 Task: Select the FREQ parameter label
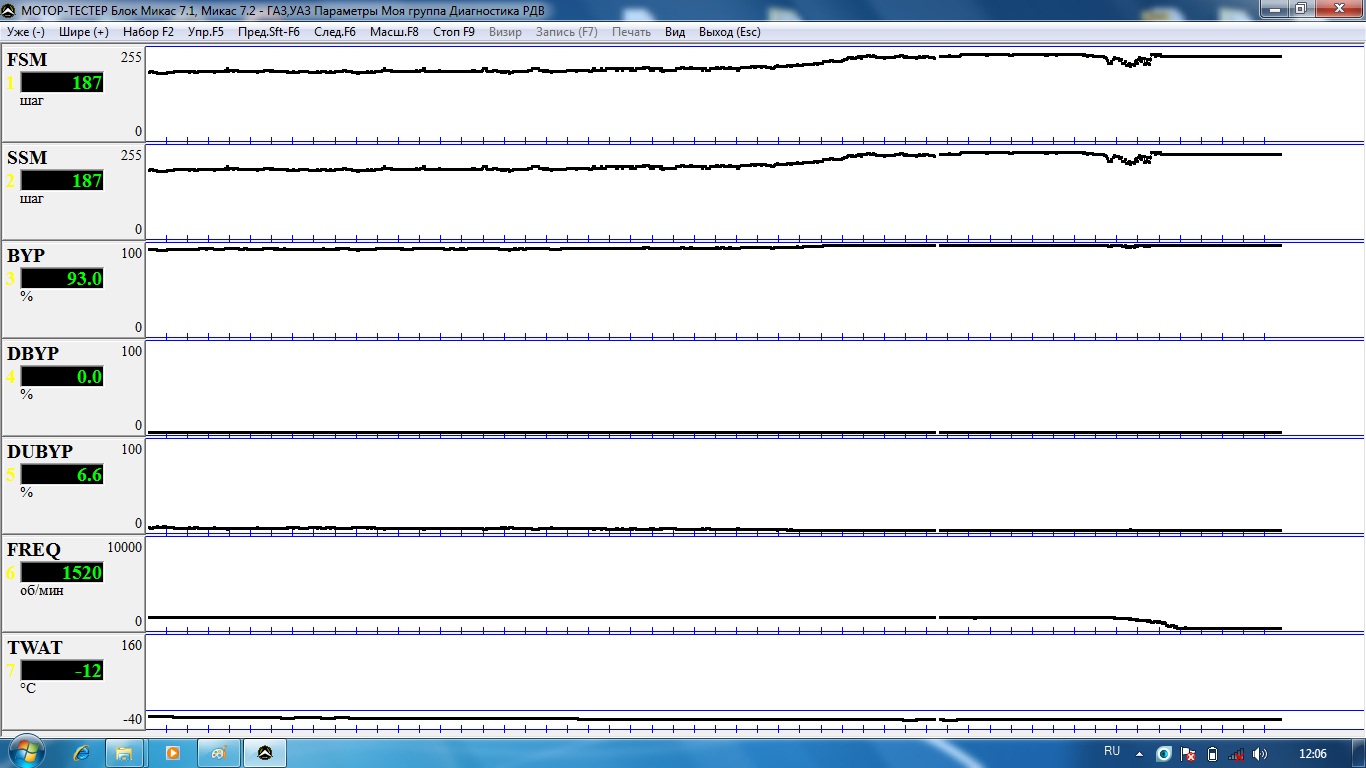point(34,550)
